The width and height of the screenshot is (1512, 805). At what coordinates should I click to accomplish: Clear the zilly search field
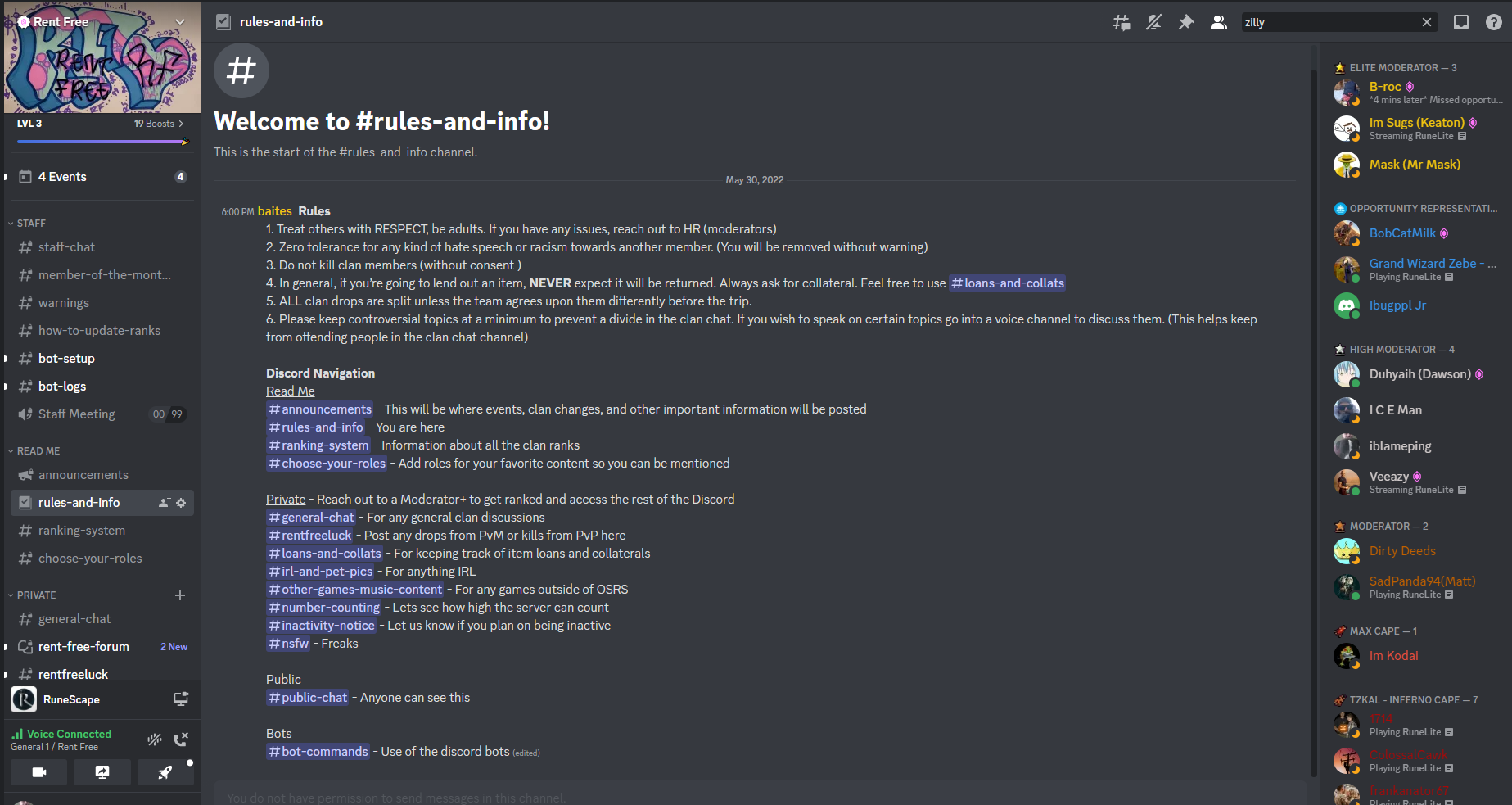pyautogui.click(x=1427, y=22)
